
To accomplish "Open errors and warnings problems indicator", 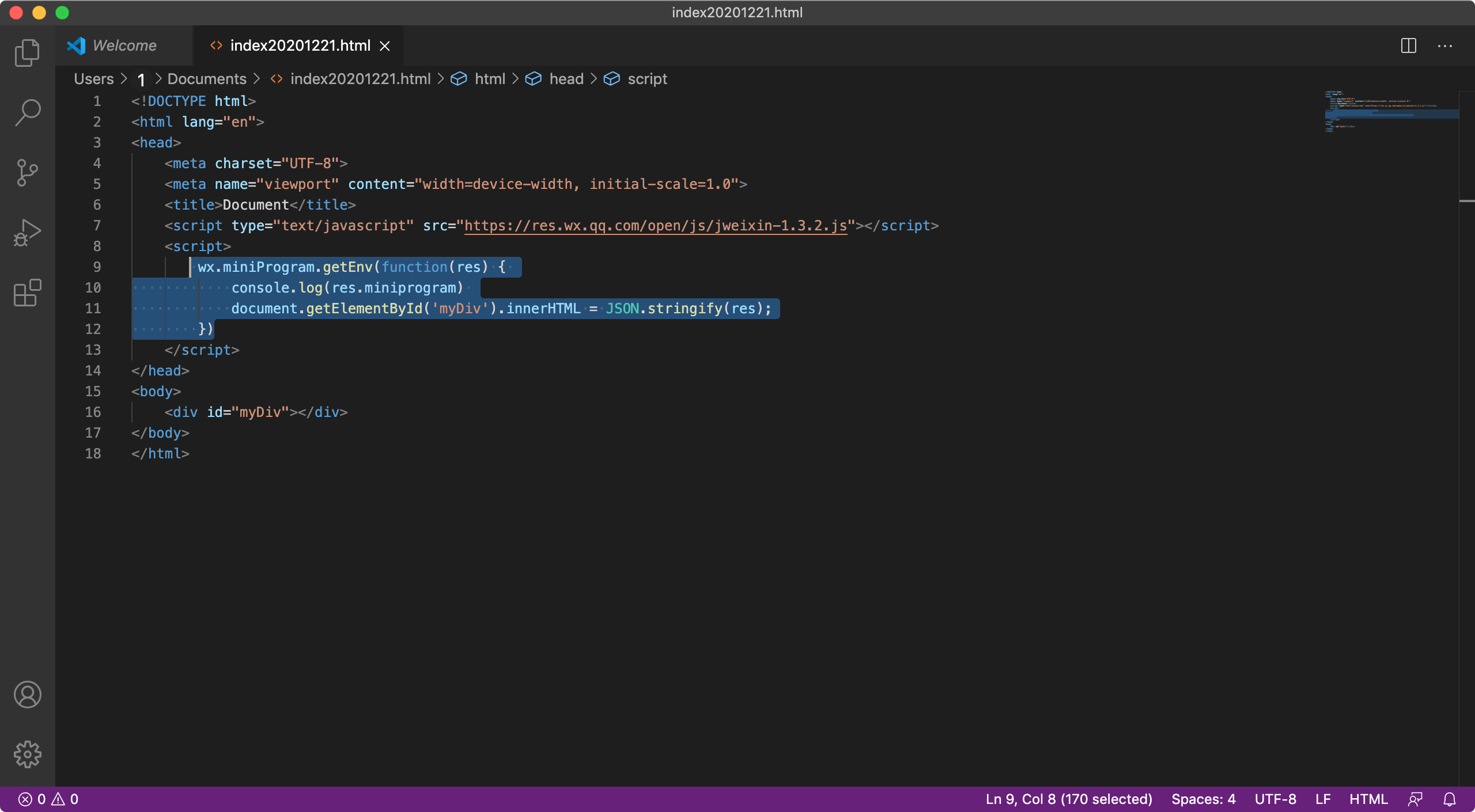I will pos(48,799).
